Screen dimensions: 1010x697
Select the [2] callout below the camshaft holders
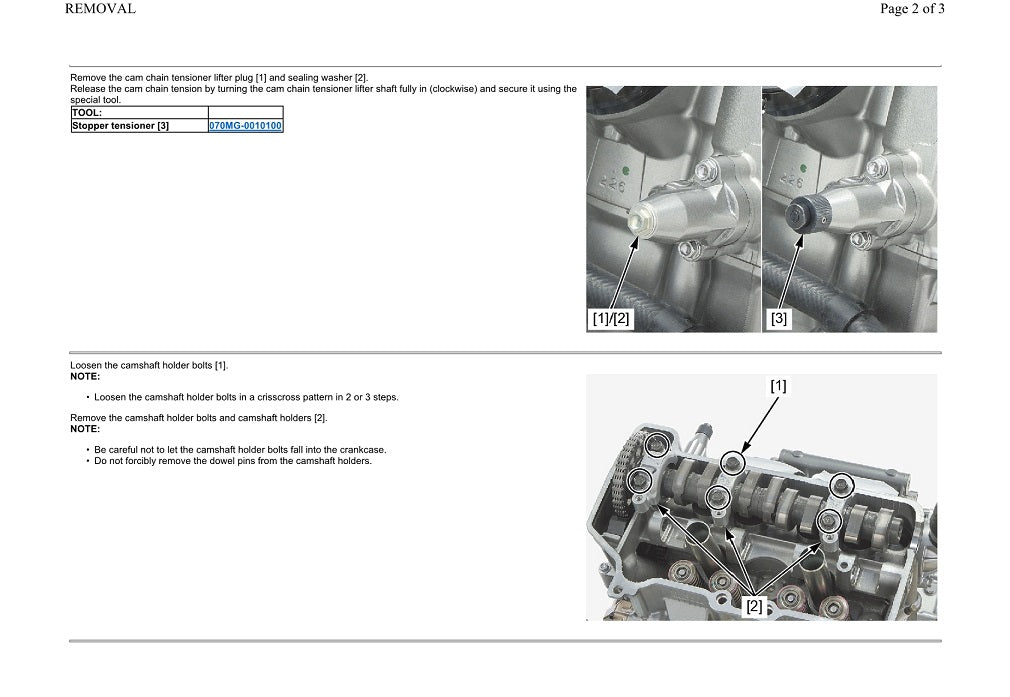tap(754, 606)
